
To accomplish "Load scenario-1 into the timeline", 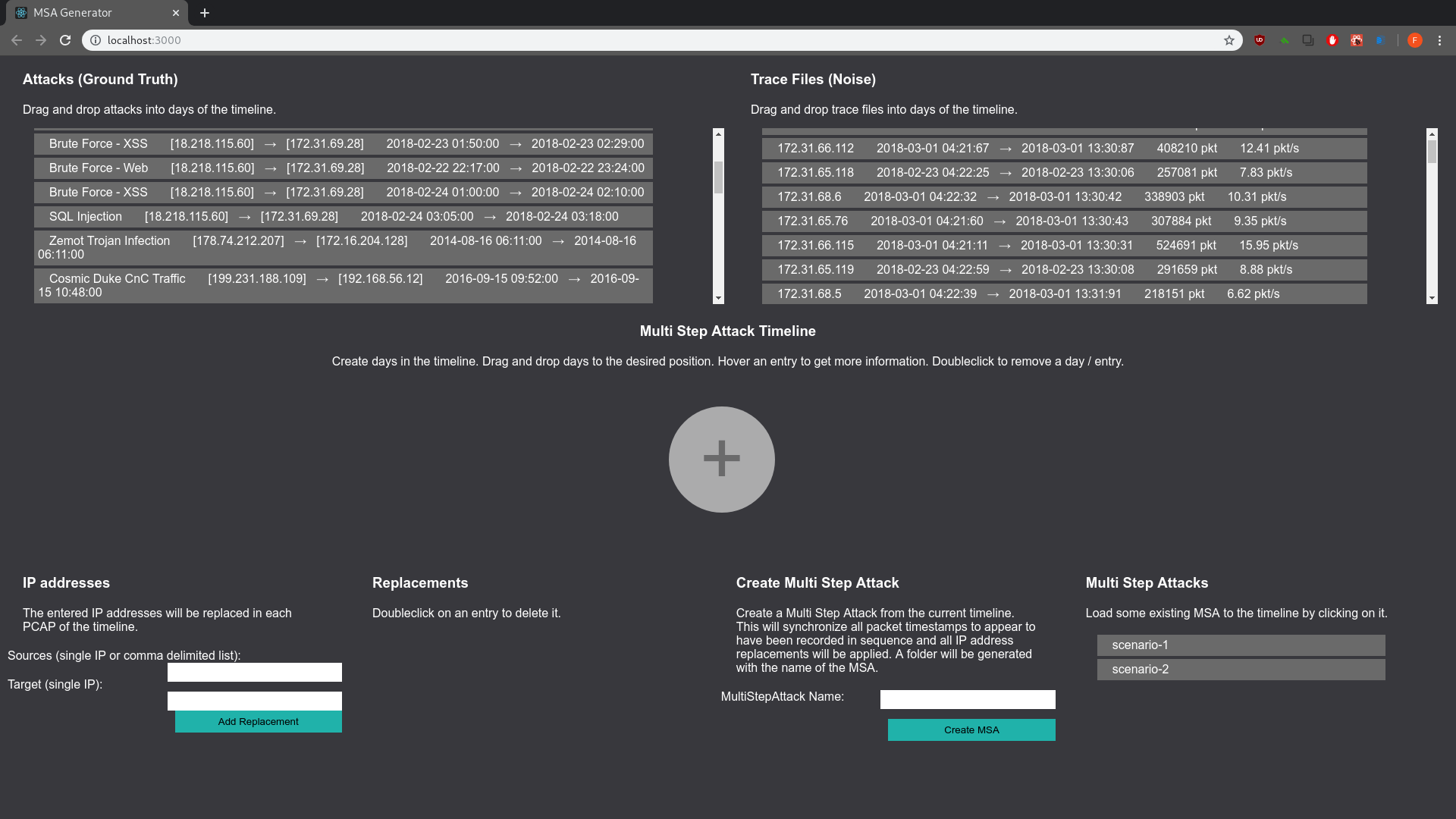I will tap(1241, 645).
